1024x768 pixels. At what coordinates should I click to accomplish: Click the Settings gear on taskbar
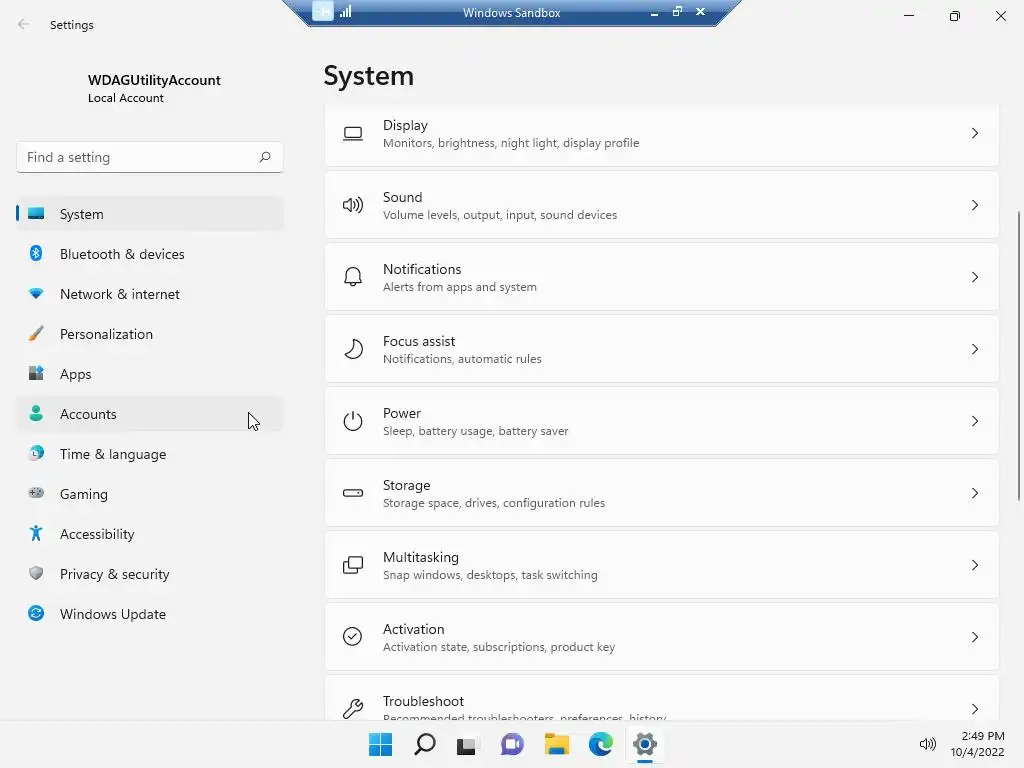tap(645, 744)
